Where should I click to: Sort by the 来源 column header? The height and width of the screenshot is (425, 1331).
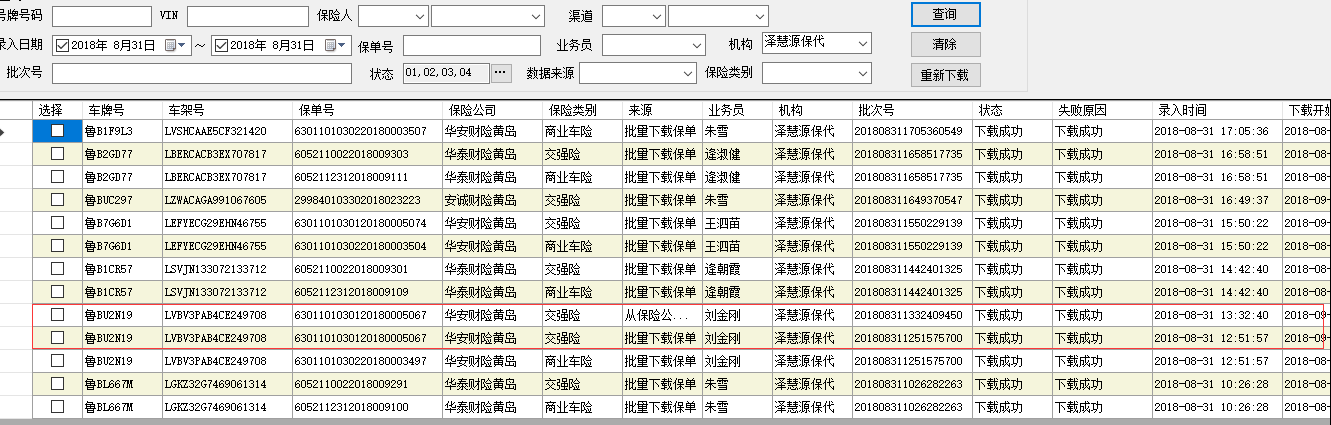(x=661, y=110)
